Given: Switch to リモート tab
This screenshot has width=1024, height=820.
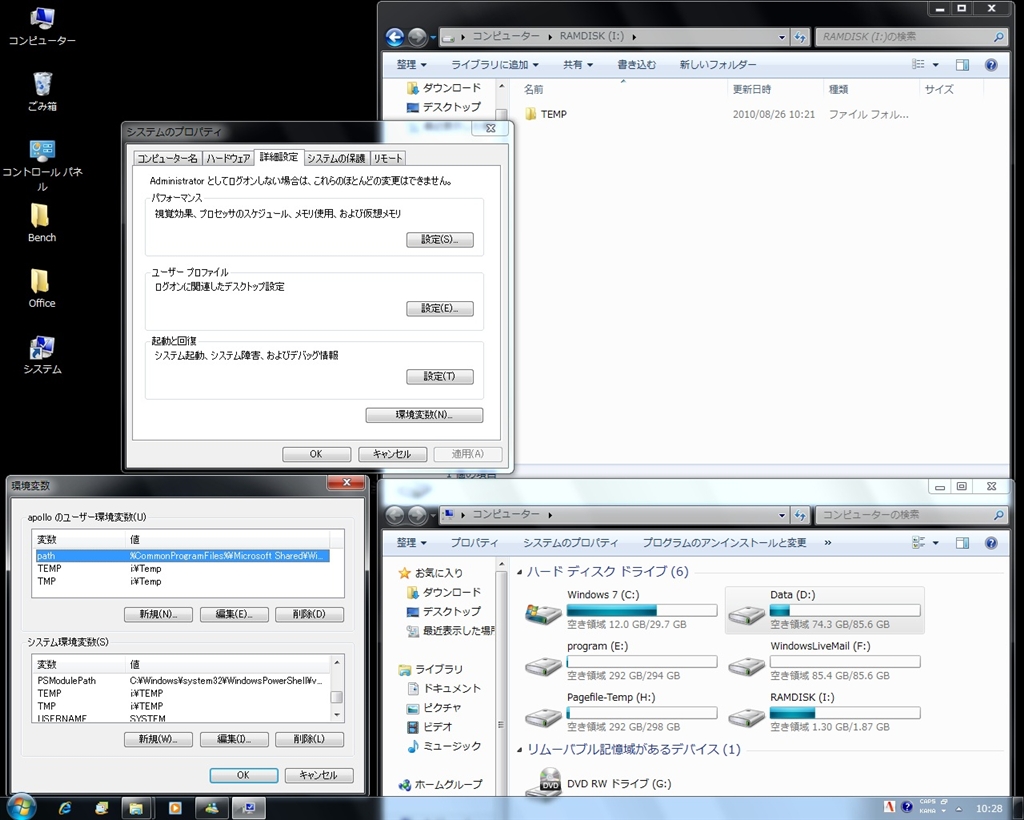Looking at the screenshot, I should 388,158.
